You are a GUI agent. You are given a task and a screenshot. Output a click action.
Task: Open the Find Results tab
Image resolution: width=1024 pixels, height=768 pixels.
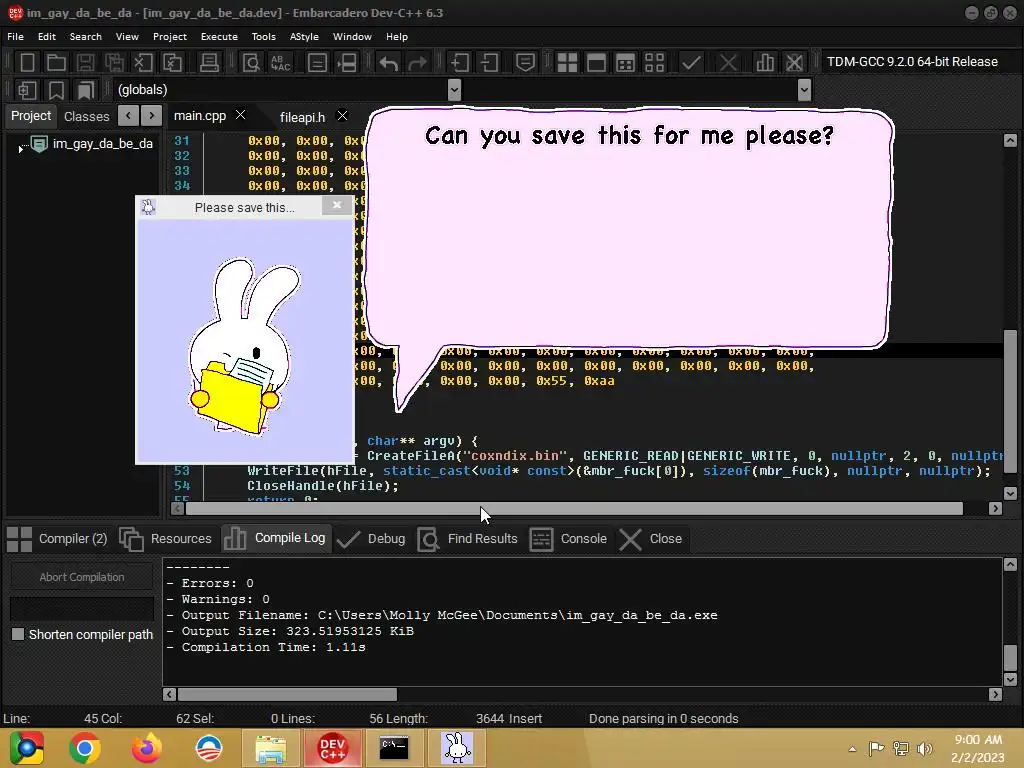pyautogui.click(x=468, y=539)
